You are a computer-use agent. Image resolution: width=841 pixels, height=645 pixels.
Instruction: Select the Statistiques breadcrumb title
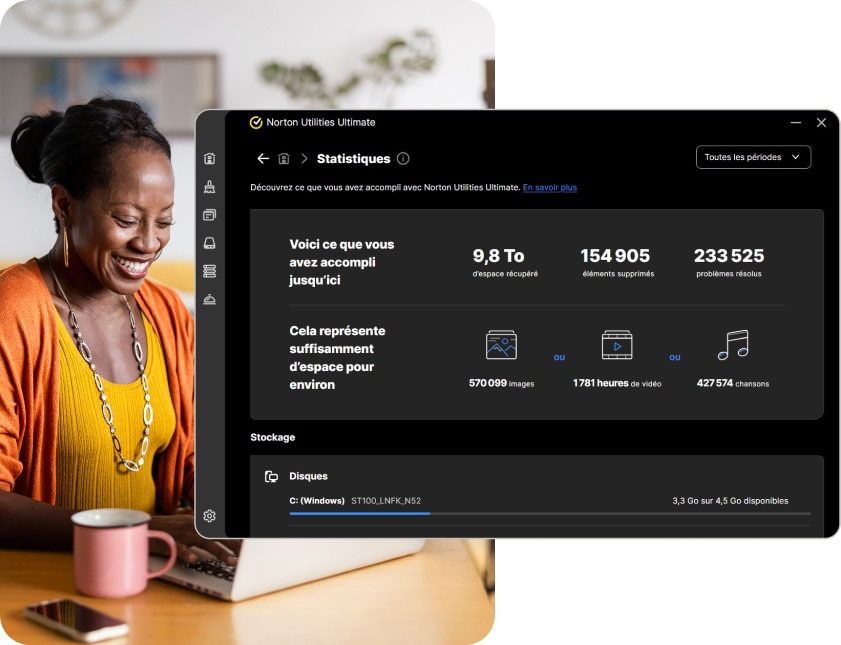352,158
